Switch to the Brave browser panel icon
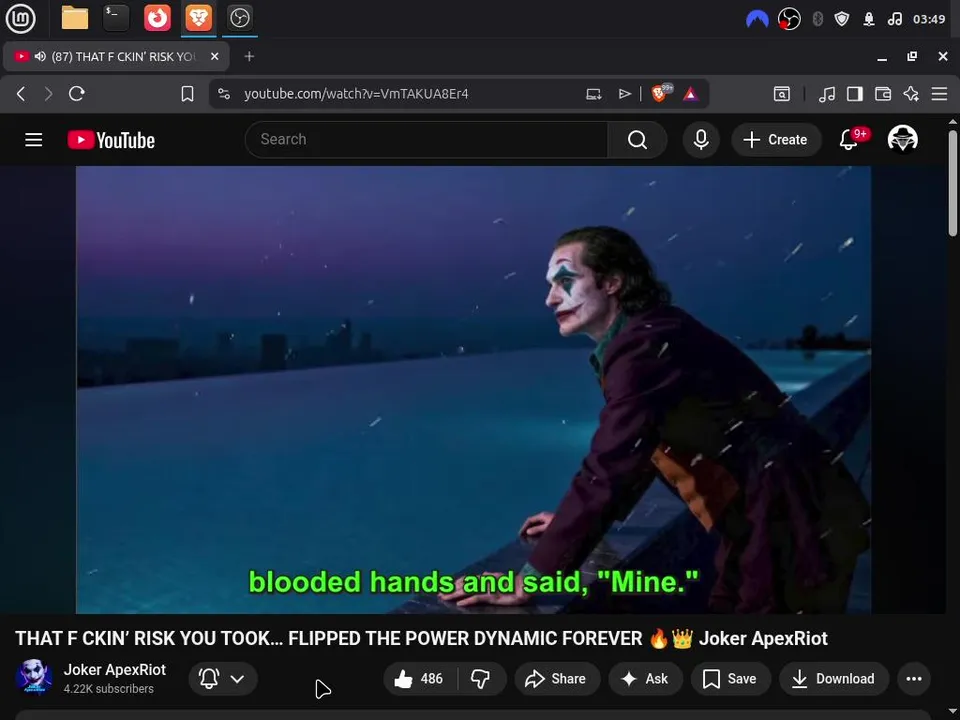The width and height of the screenshot is (960, 720). pos(198,18)
